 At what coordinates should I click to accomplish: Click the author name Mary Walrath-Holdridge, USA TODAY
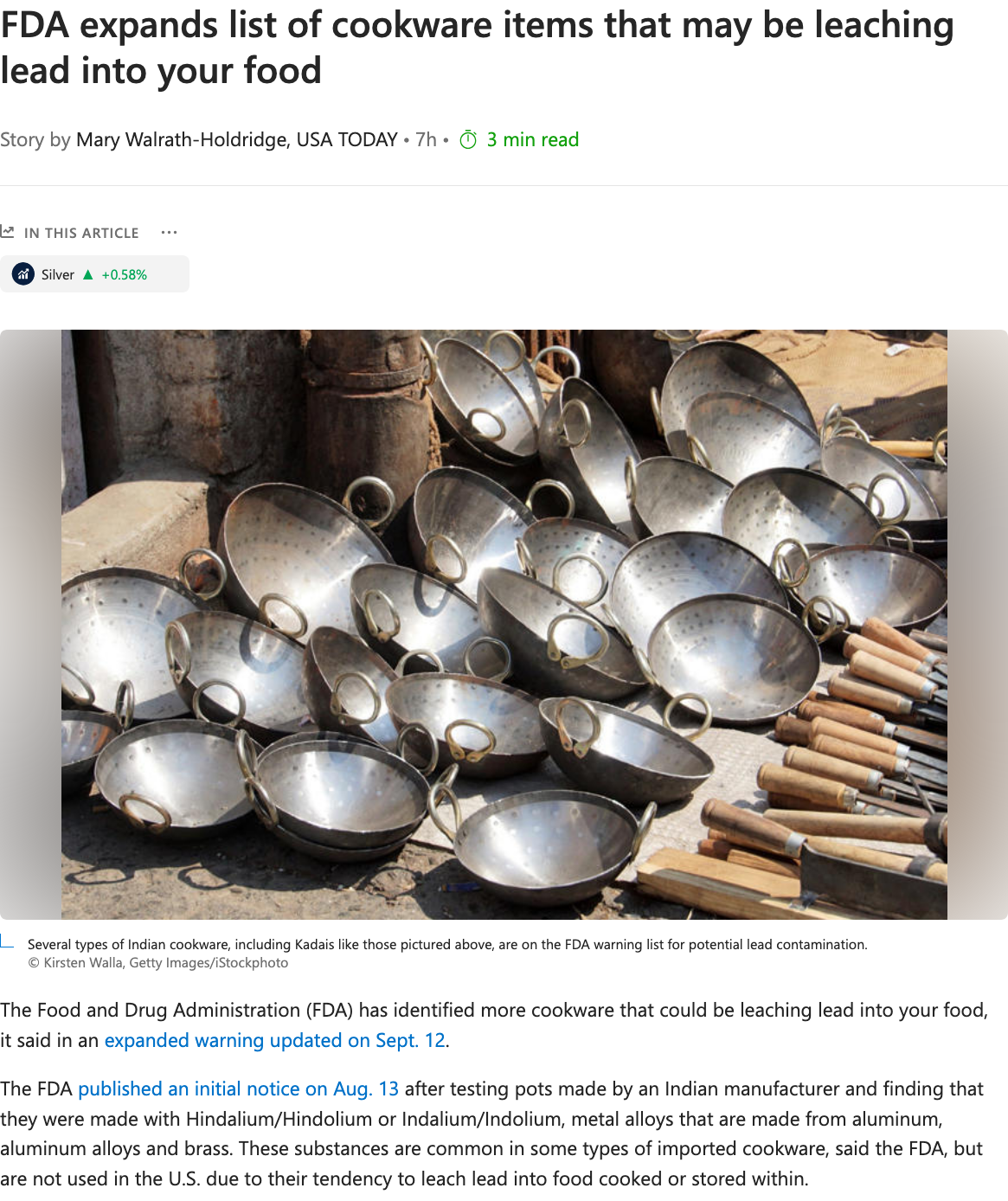click(236, 139)
